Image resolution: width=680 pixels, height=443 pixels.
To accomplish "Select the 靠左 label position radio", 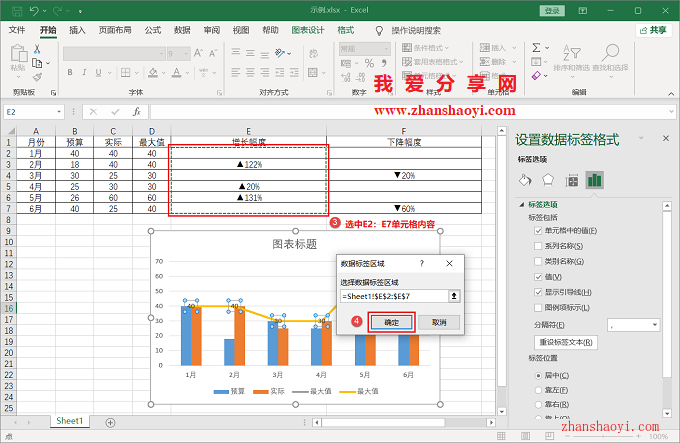I will [538, 390].
